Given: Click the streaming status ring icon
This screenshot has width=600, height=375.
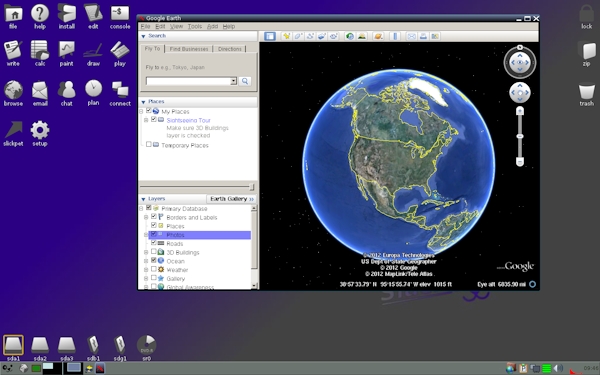Looking at the screenshot, I should click(532, 284).
